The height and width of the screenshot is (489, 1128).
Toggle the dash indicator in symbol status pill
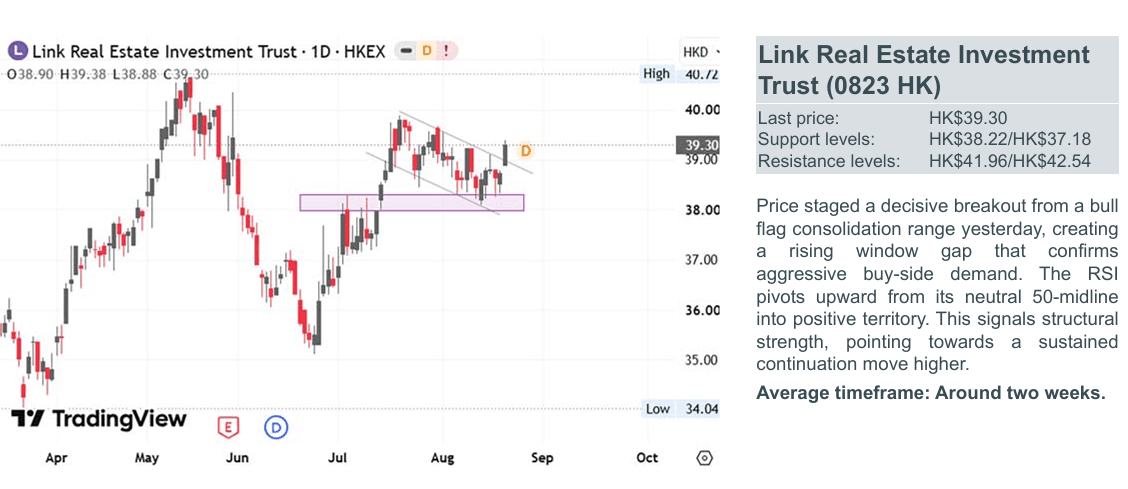click(x=406, y=52)
